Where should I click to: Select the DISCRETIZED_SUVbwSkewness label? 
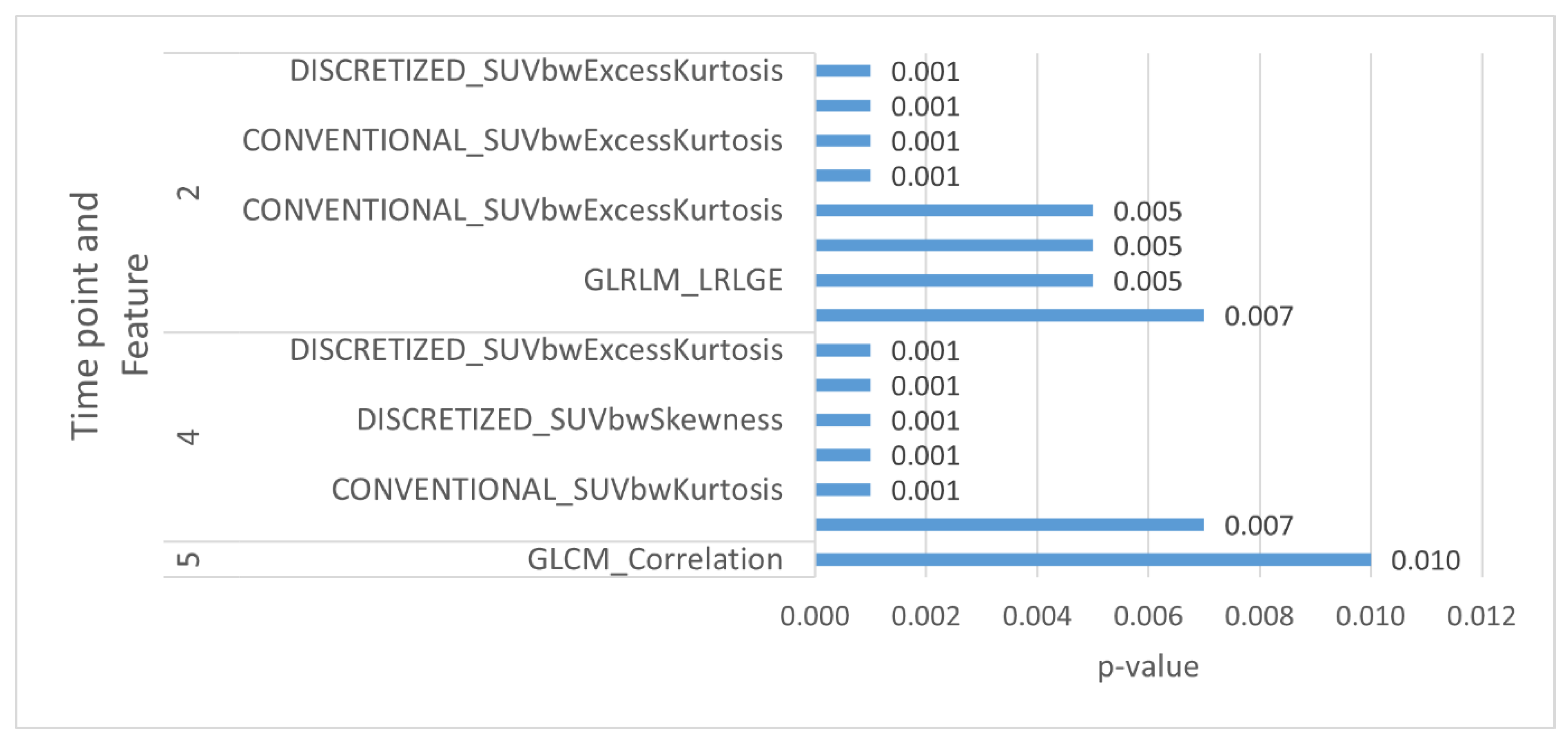point(569,420)
